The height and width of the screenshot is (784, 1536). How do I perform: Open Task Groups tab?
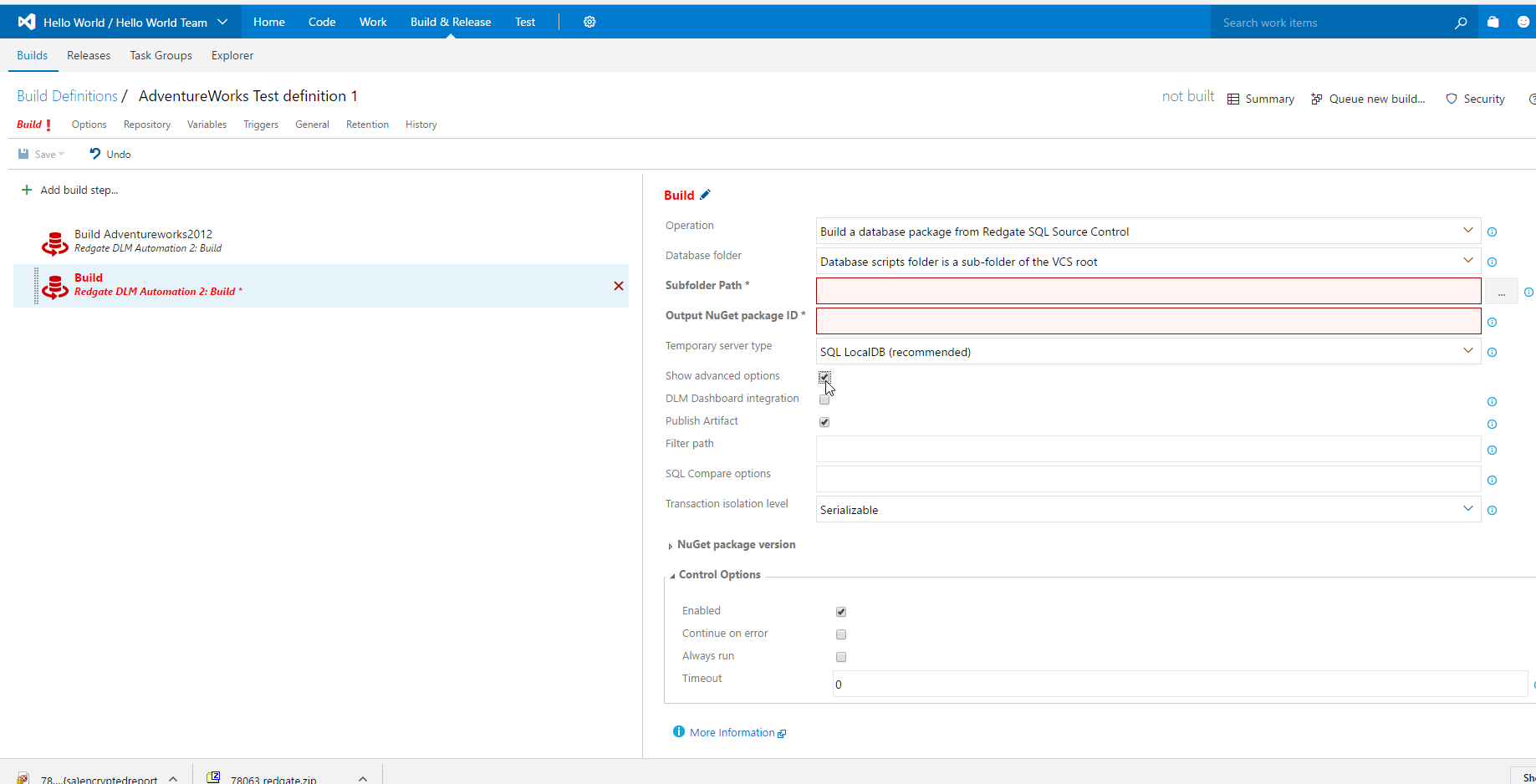(161, 55)
